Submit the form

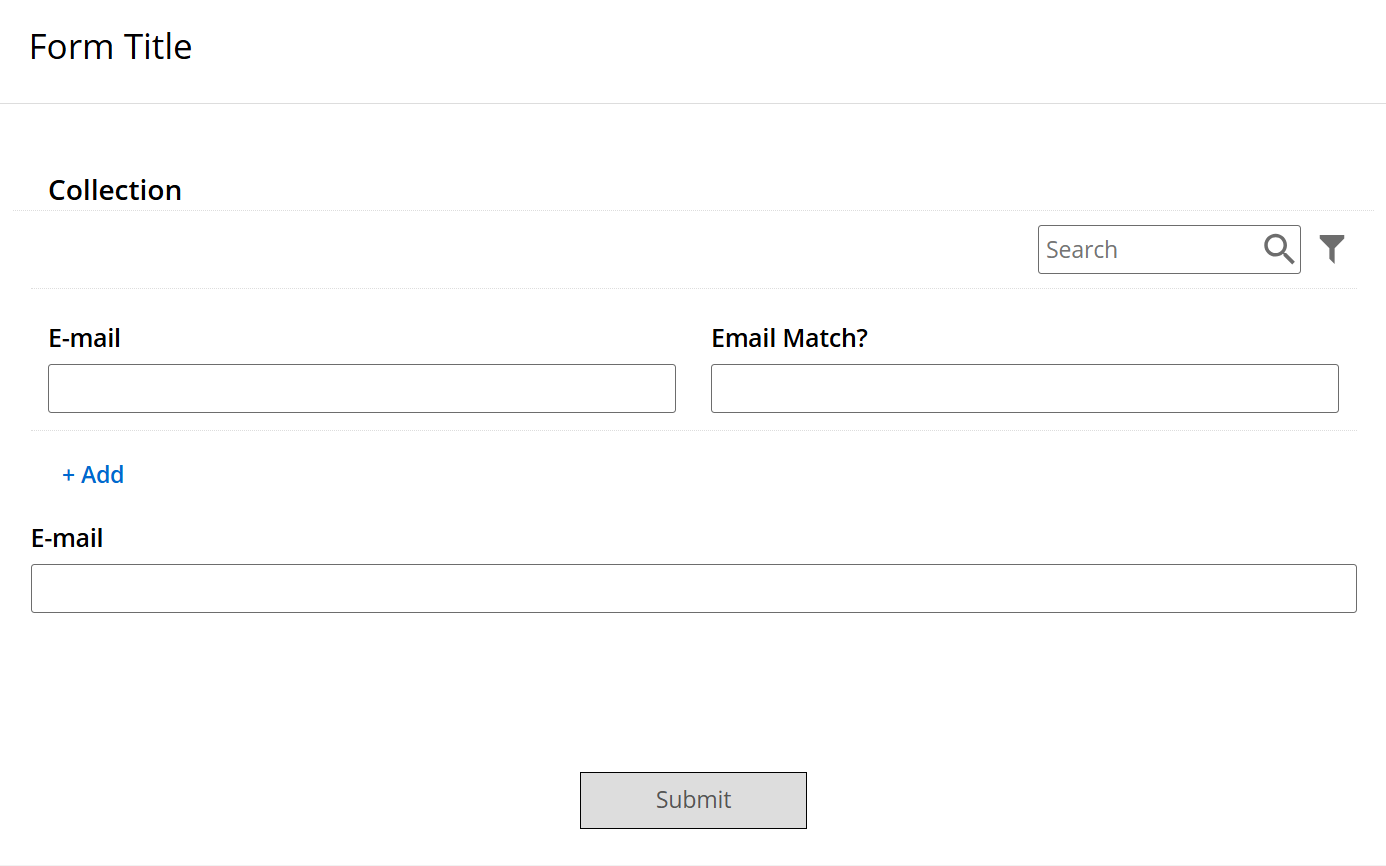693,800
